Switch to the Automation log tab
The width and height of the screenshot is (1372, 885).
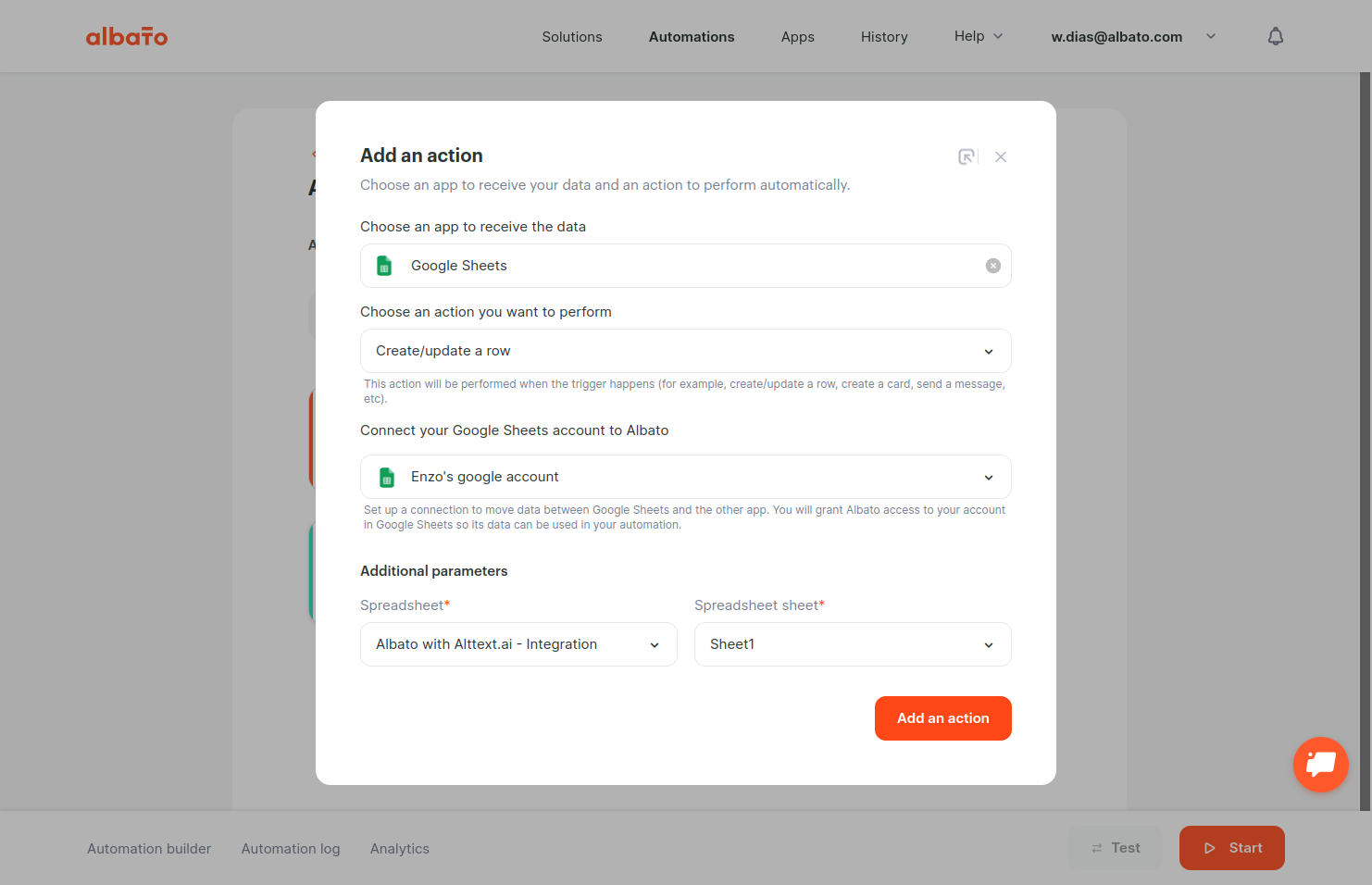[x=291, y=849]
